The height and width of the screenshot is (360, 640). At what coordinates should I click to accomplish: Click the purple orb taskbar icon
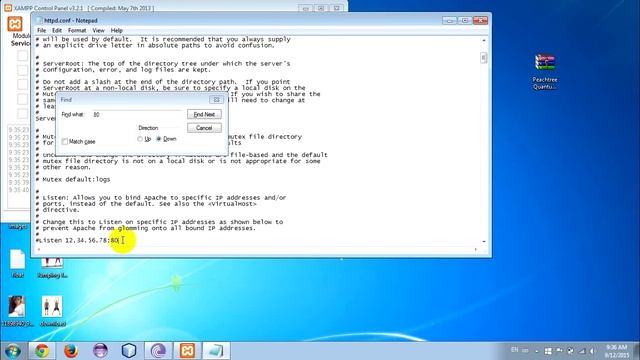coord(100,351)
